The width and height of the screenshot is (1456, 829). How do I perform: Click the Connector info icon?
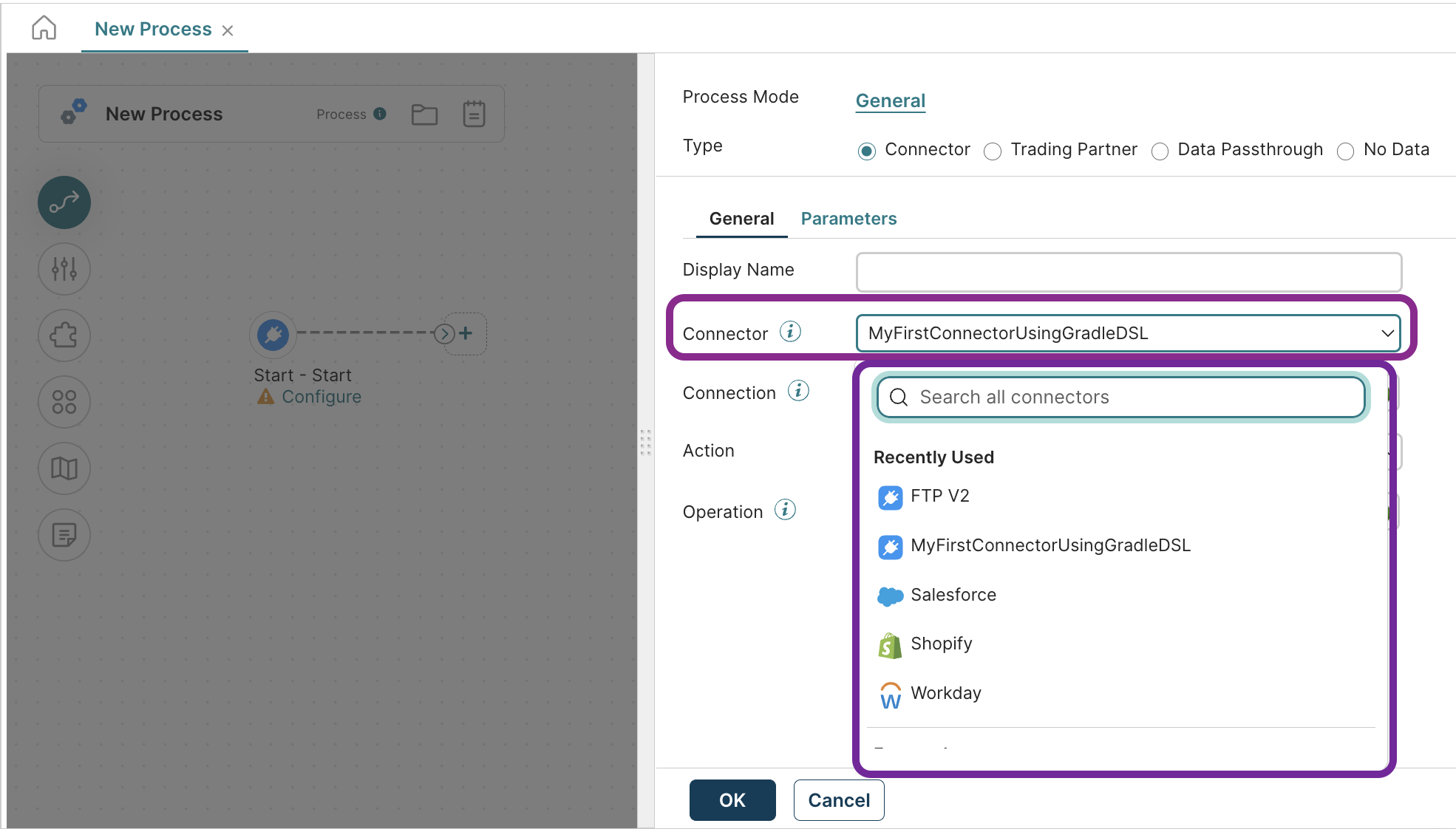click(x=790, y=332)
